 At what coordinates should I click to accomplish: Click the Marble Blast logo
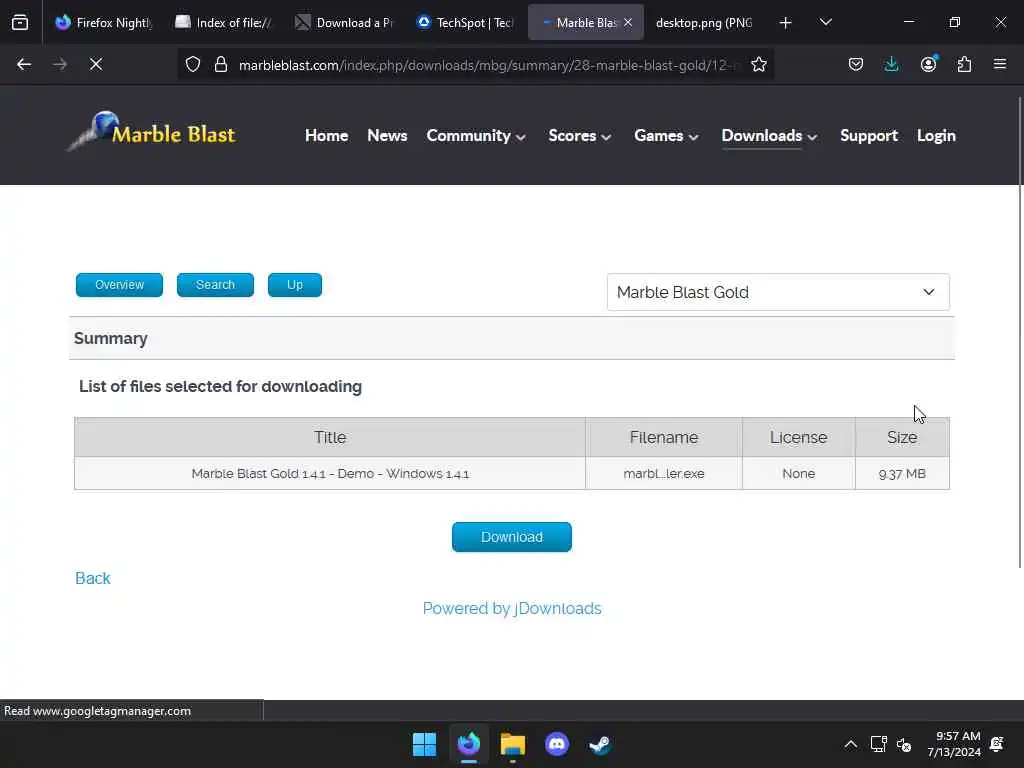tap(152, 133)
